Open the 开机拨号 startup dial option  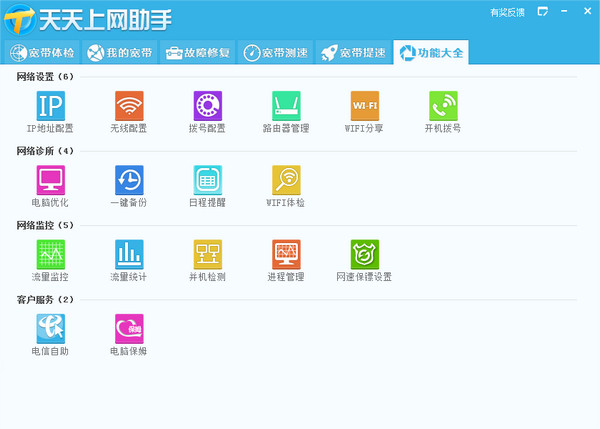click(443, 106)
